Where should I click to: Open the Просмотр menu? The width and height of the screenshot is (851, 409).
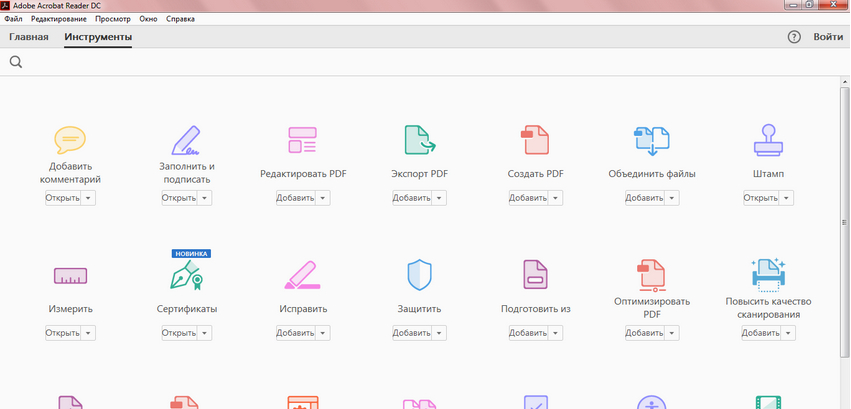[113, 19]
